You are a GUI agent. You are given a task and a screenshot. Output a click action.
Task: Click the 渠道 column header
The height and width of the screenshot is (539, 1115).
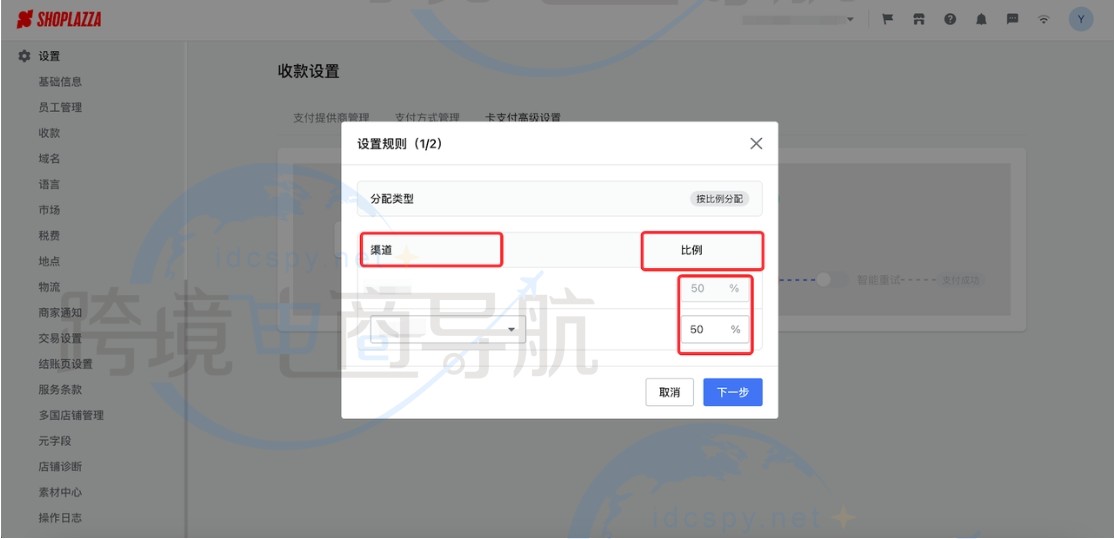click(381, 250)
